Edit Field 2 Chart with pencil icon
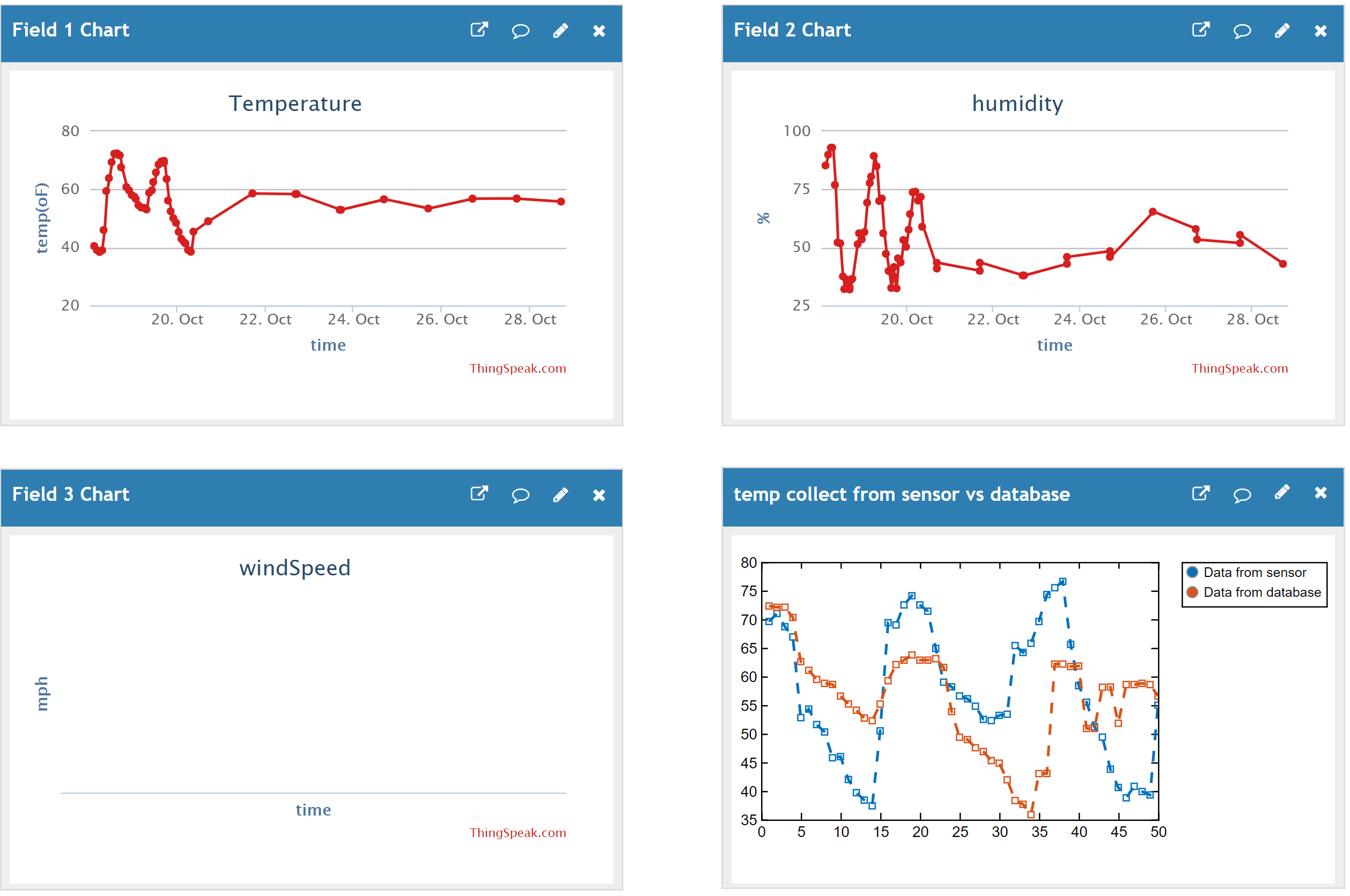Image resolution: width=1350 pixels, height=896 pixels. (x=1282, y=30)
